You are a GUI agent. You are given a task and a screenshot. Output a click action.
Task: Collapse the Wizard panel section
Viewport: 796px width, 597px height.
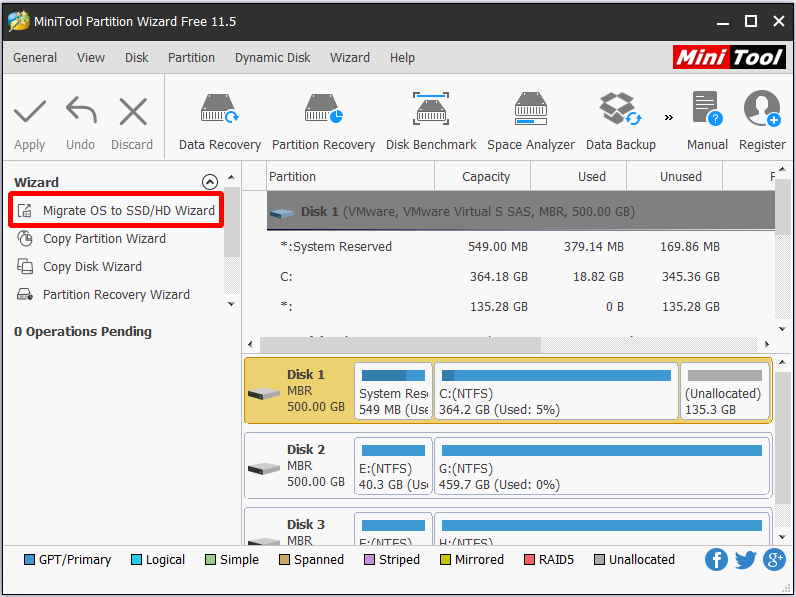coord(210,182)
